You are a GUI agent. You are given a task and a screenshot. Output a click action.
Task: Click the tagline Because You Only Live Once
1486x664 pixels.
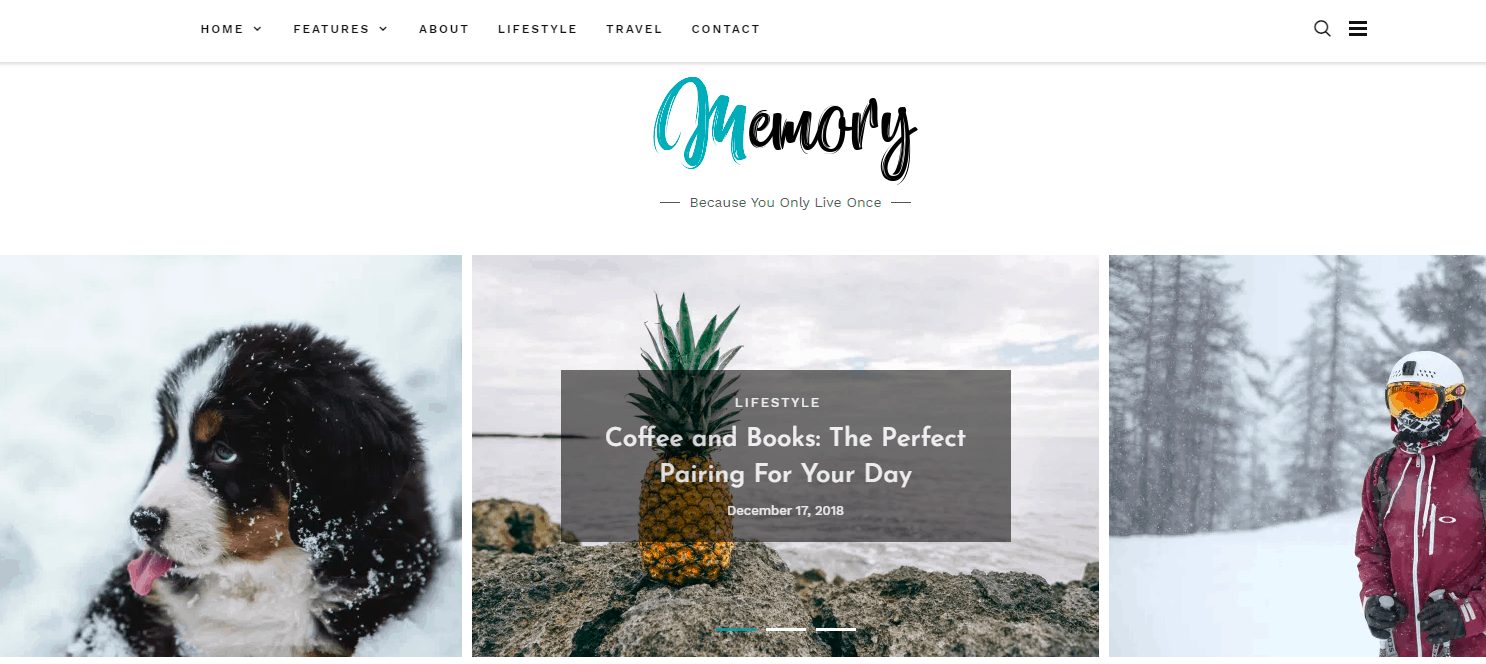tap(785, 202)
